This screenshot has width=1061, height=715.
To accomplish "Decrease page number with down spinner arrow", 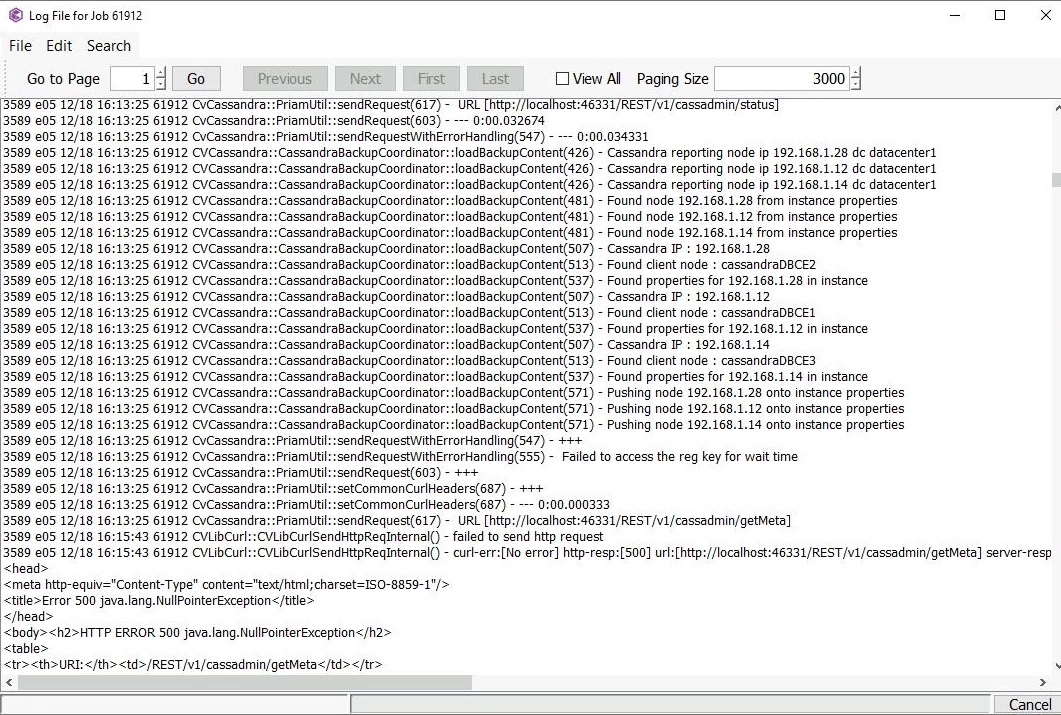I will click(x=160, y=85).
